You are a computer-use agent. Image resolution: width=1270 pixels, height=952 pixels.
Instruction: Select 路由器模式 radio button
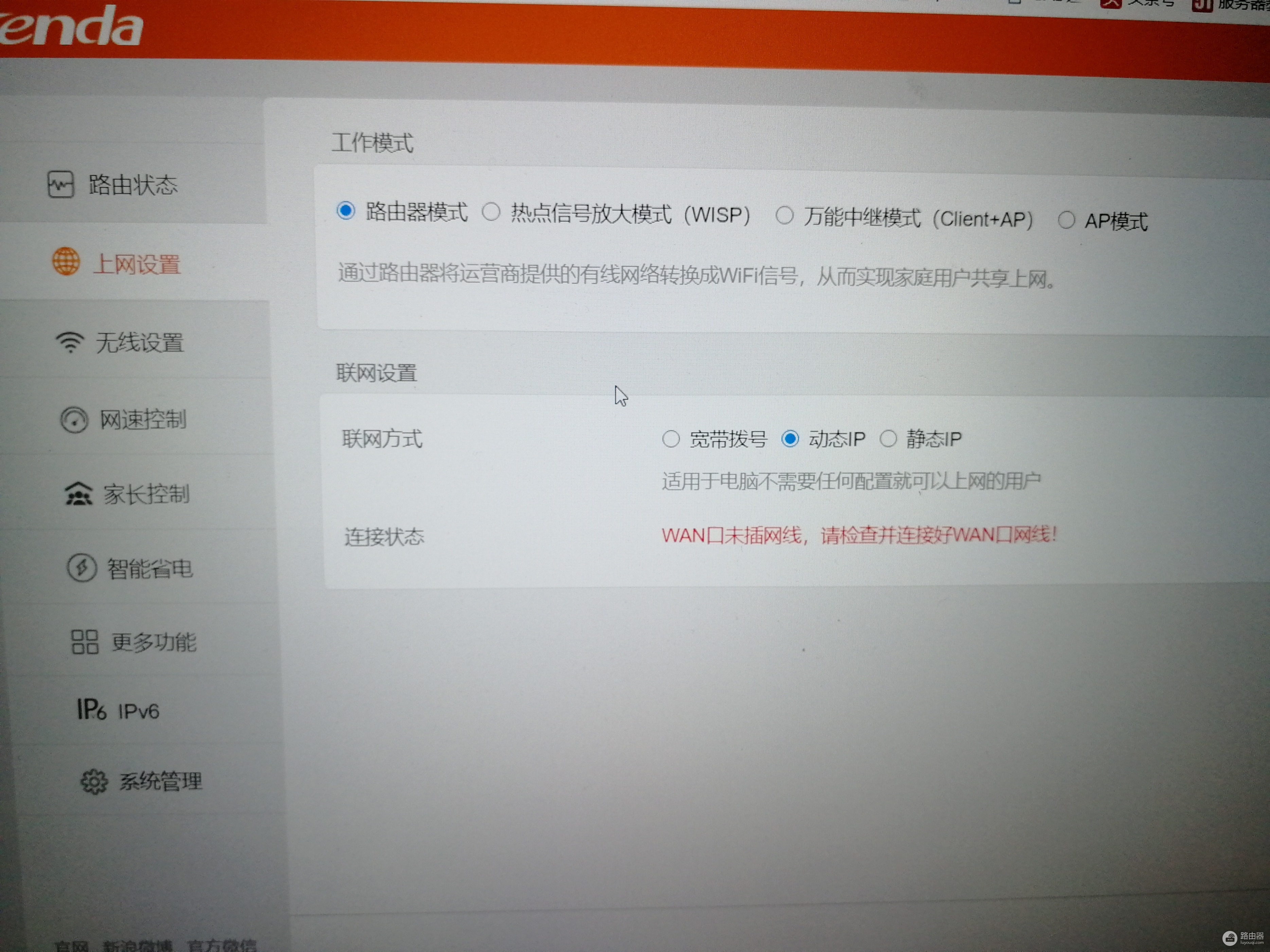(346, 210)
